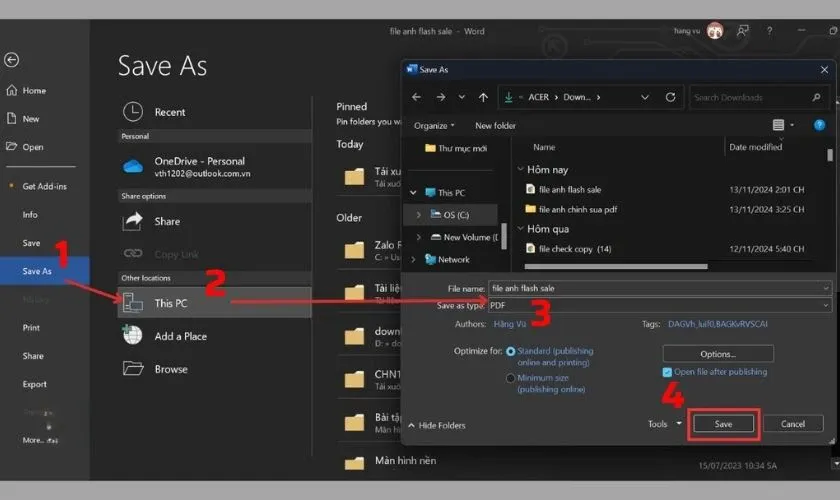Click the vertical scrollbar of file list
The width and height of the screenshot is (840, 500).
830,155
